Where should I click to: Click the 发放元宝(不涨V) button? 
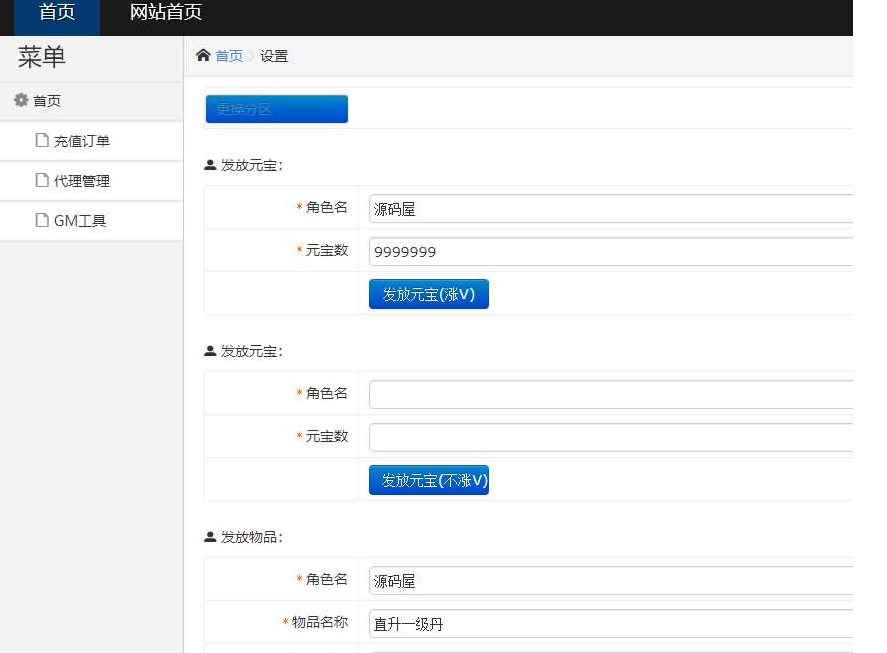click(x=428, y=480)
